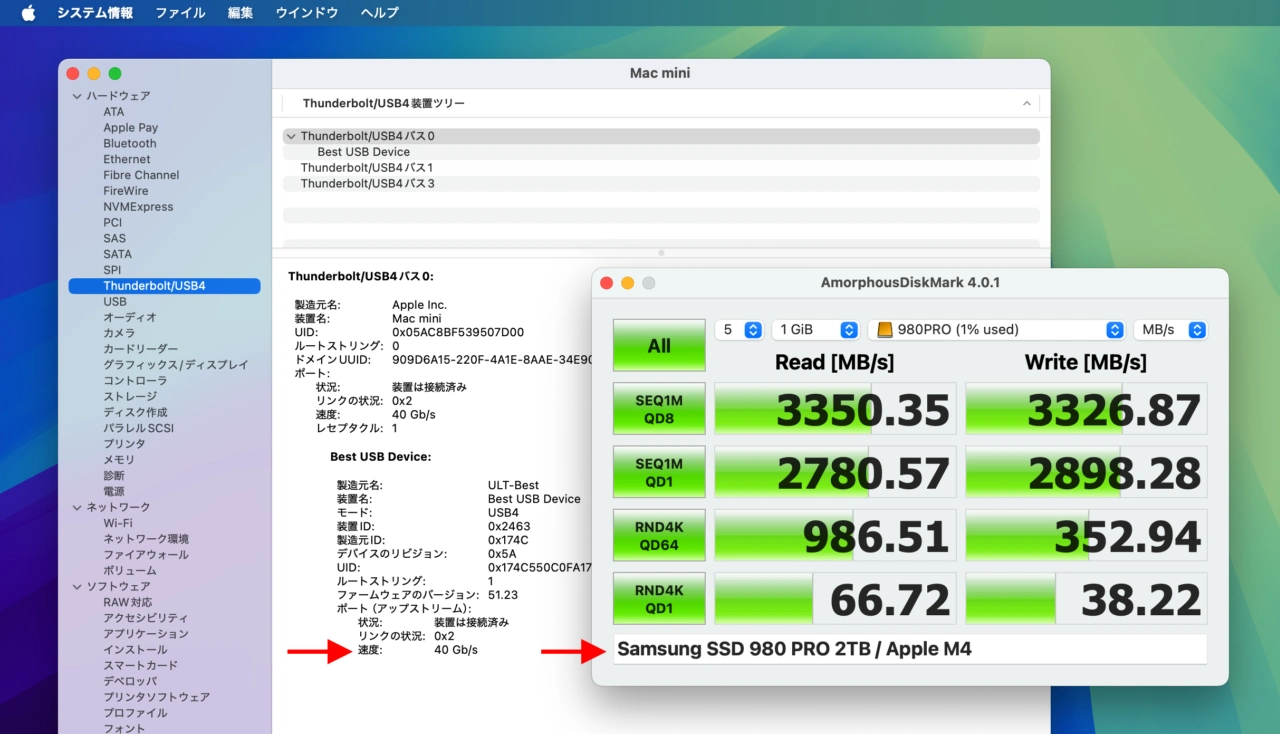Click the drive icon in the 980PRO selector
Screen dimensions: 1280x734
[883, 329]
